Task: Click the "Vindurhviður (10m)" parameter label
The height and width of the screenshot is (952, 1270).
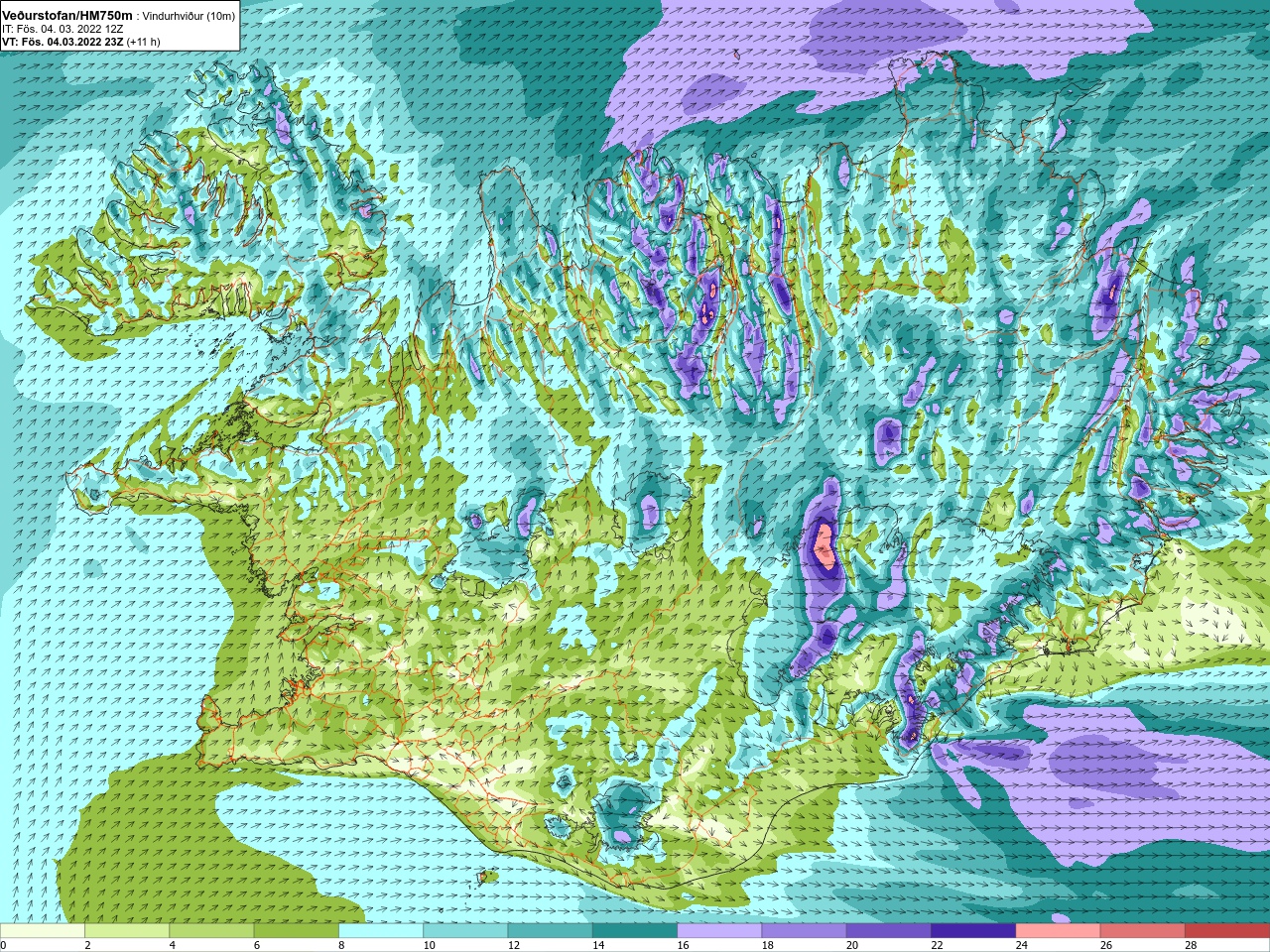Action: point(190,16)
